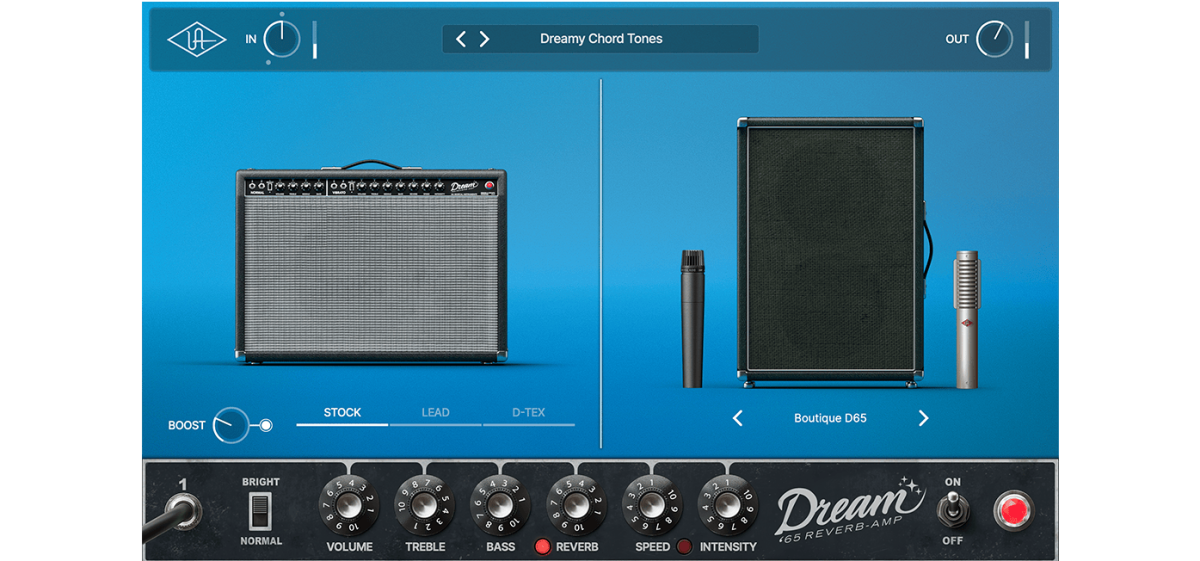Adjust the IN input level knob

[x=282, y=39]
